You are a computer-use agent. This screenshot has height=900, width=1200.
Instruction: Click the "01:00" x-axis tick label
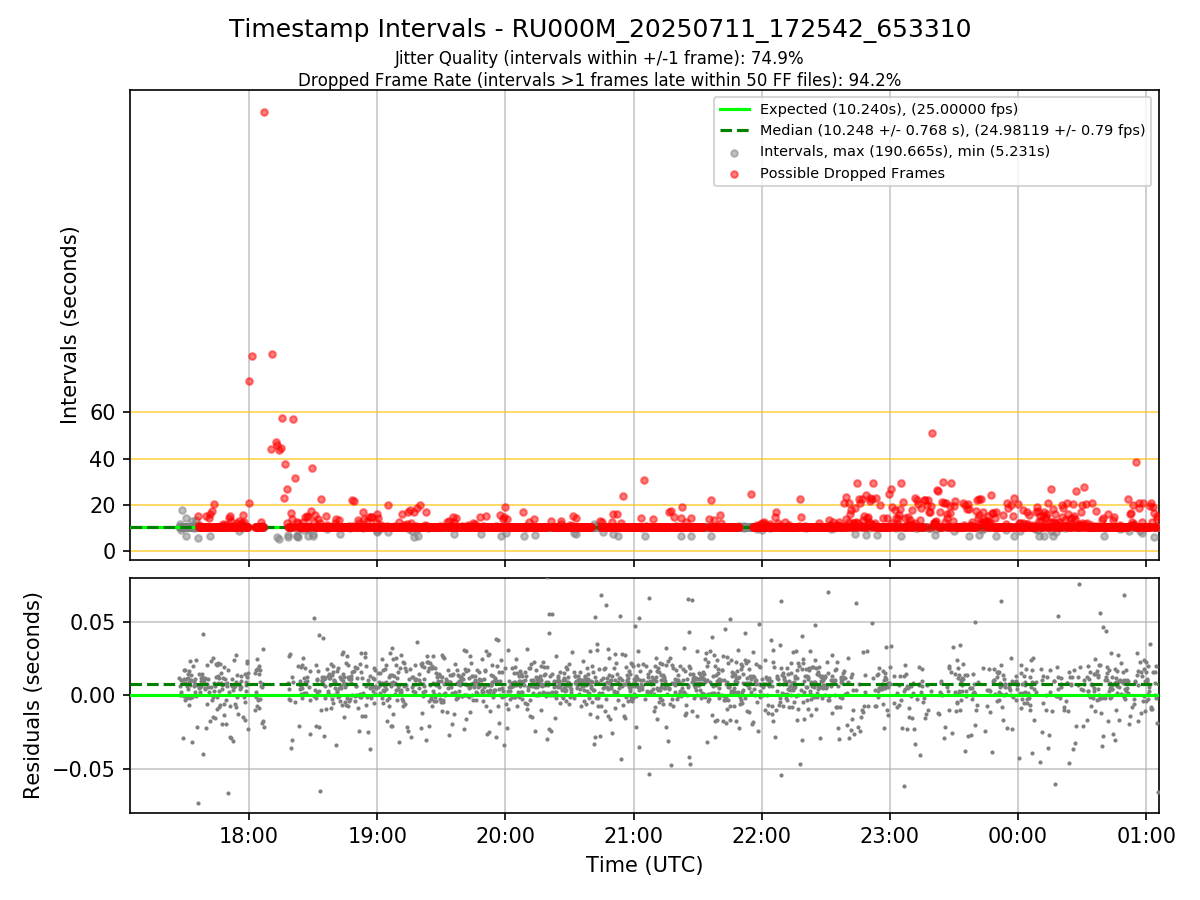click(x=1146, y=834)
